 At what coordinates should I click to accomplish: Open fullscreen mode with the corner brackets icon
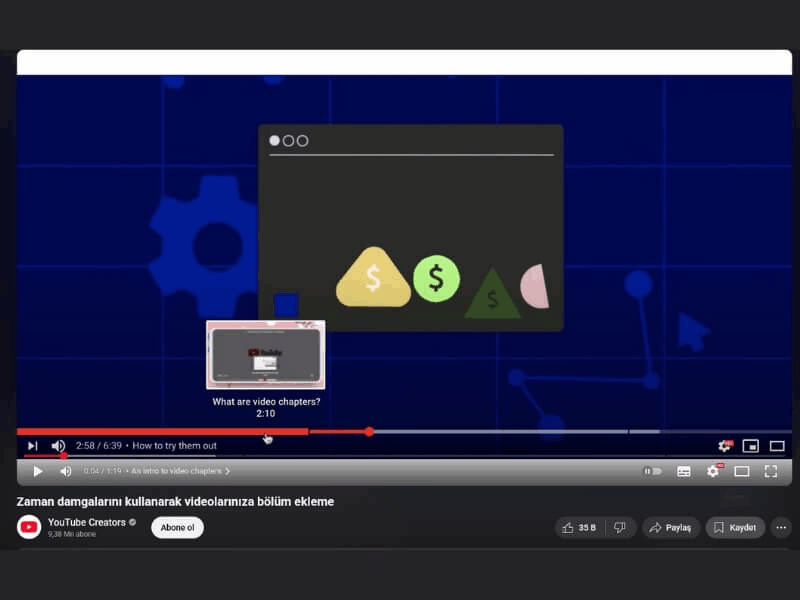[x=771, y=471]
